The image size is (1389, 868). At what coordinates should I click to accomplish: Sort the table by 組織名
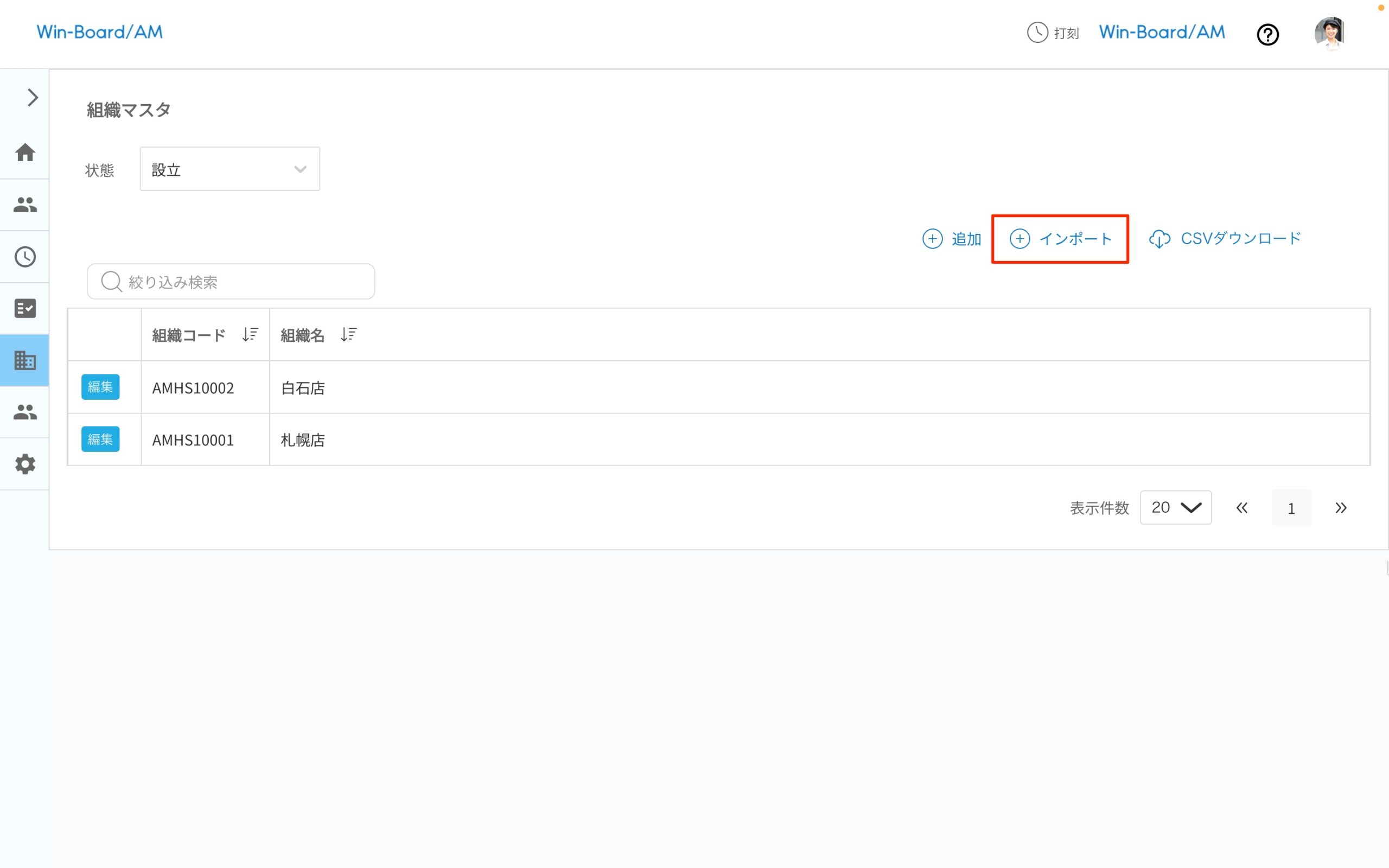(348, 334)
